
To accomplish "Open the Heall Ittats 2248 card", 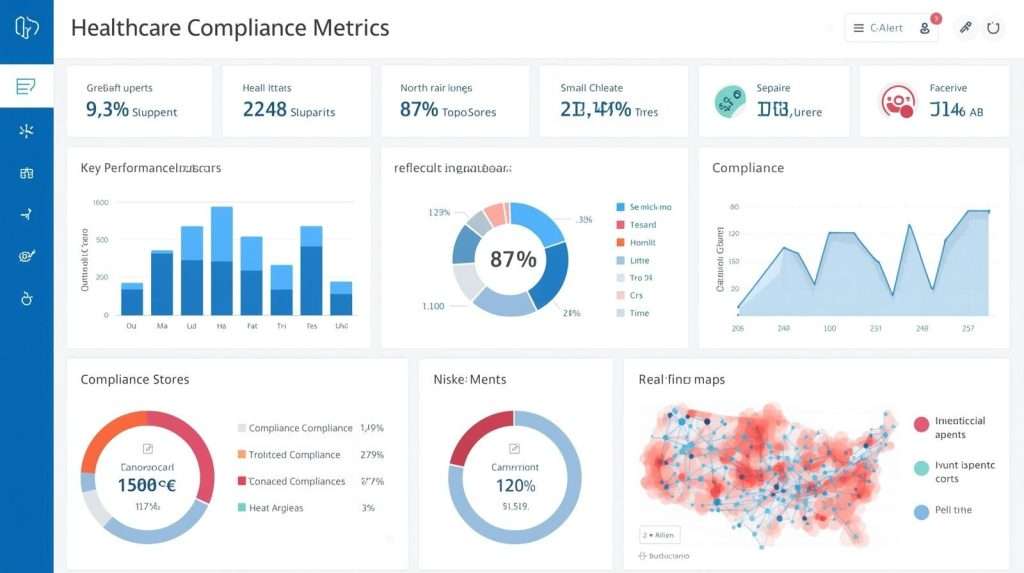I will 296,101.
